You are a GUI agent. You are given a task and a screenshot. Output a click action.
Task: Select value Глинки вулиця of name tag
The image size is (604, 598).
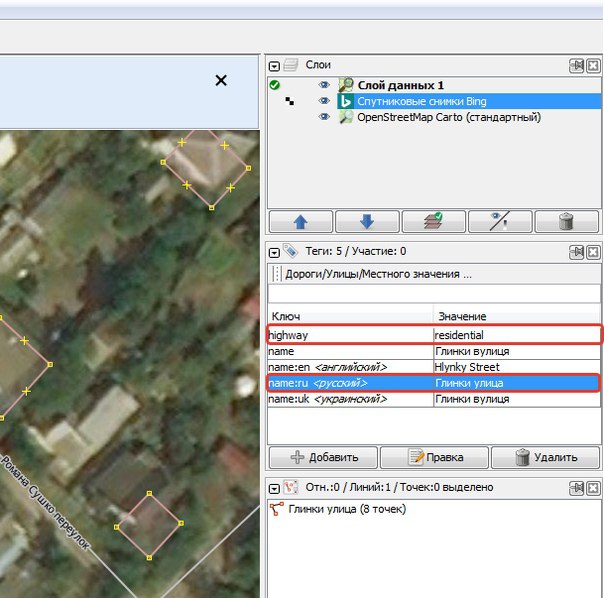[517, 351]
